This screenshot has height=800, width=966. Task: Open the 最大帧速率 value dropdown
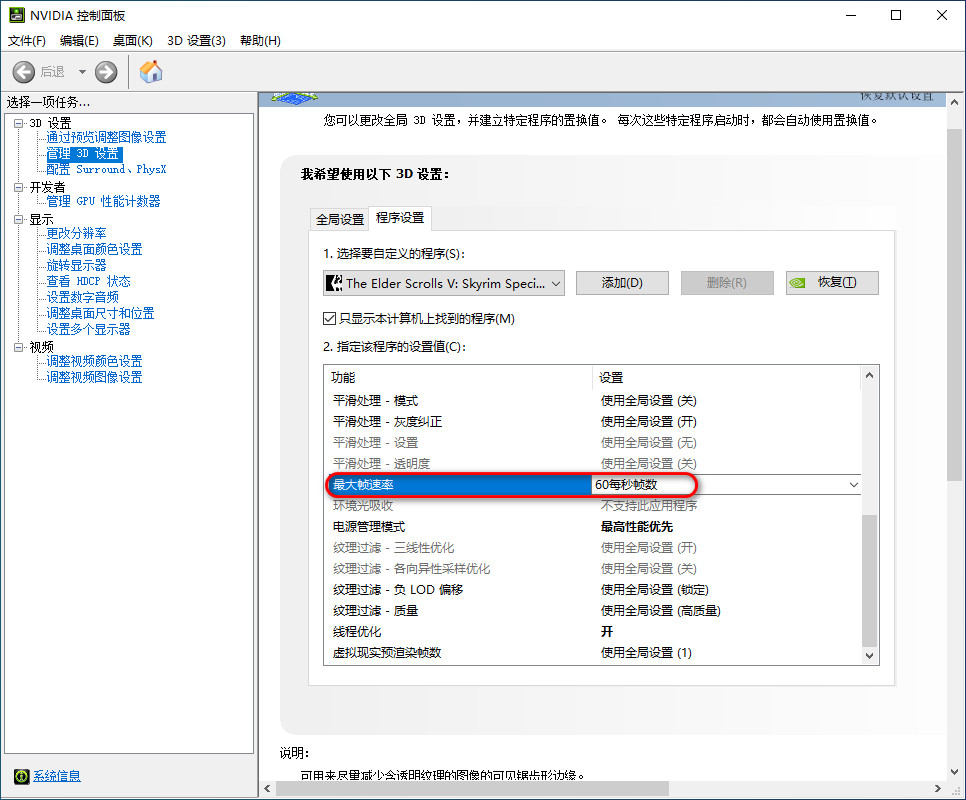[853, 485]
